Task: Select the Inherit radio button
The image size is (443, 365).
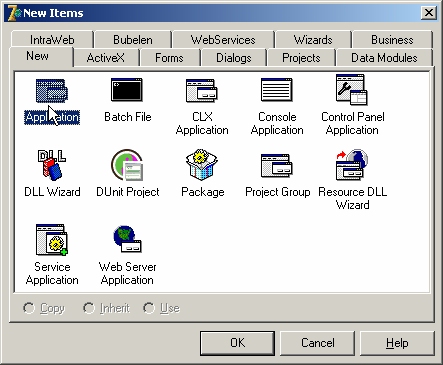Action: (x=106, y=308)
